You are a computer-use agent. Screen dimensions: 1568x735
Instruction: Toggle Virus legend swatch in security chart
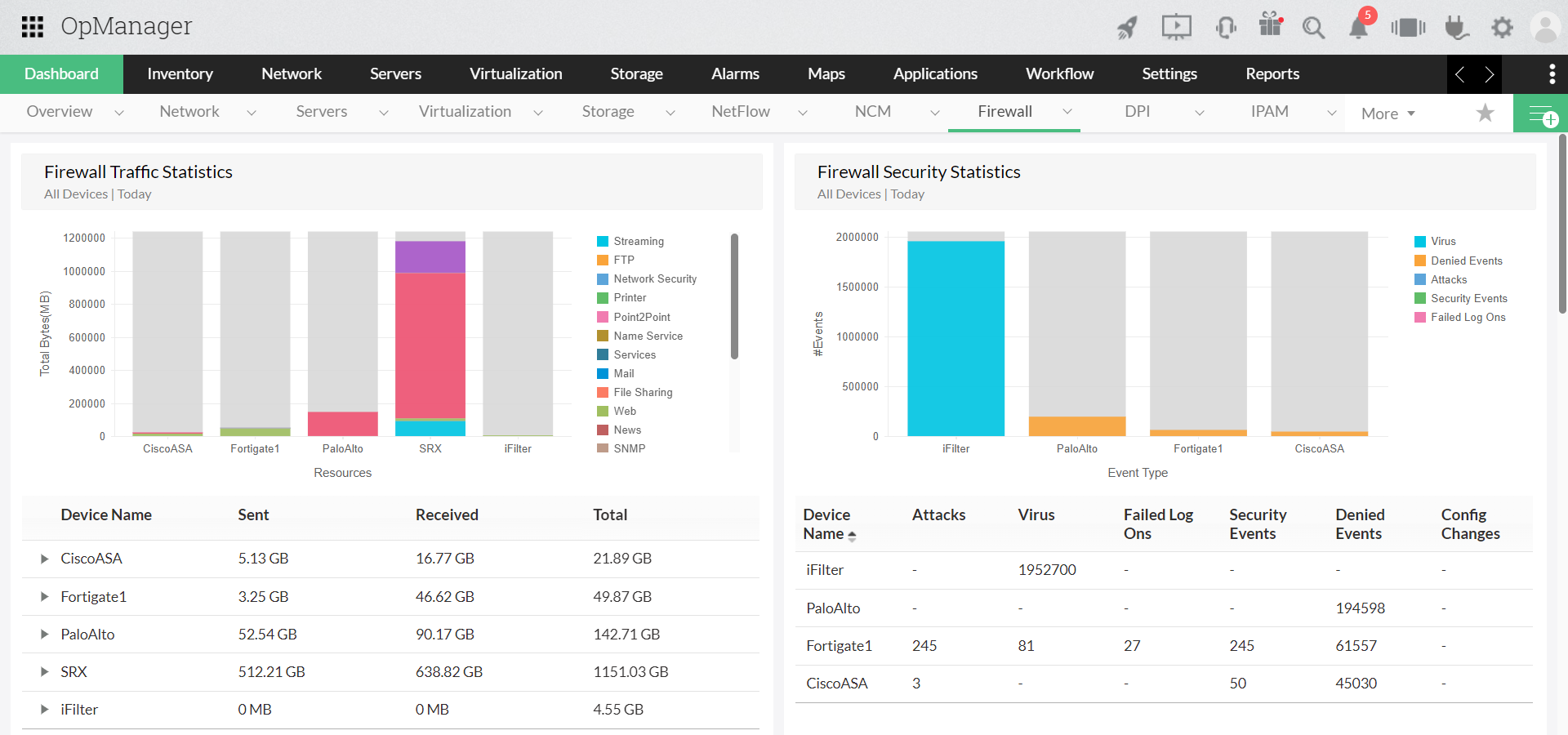point(1420,241)
